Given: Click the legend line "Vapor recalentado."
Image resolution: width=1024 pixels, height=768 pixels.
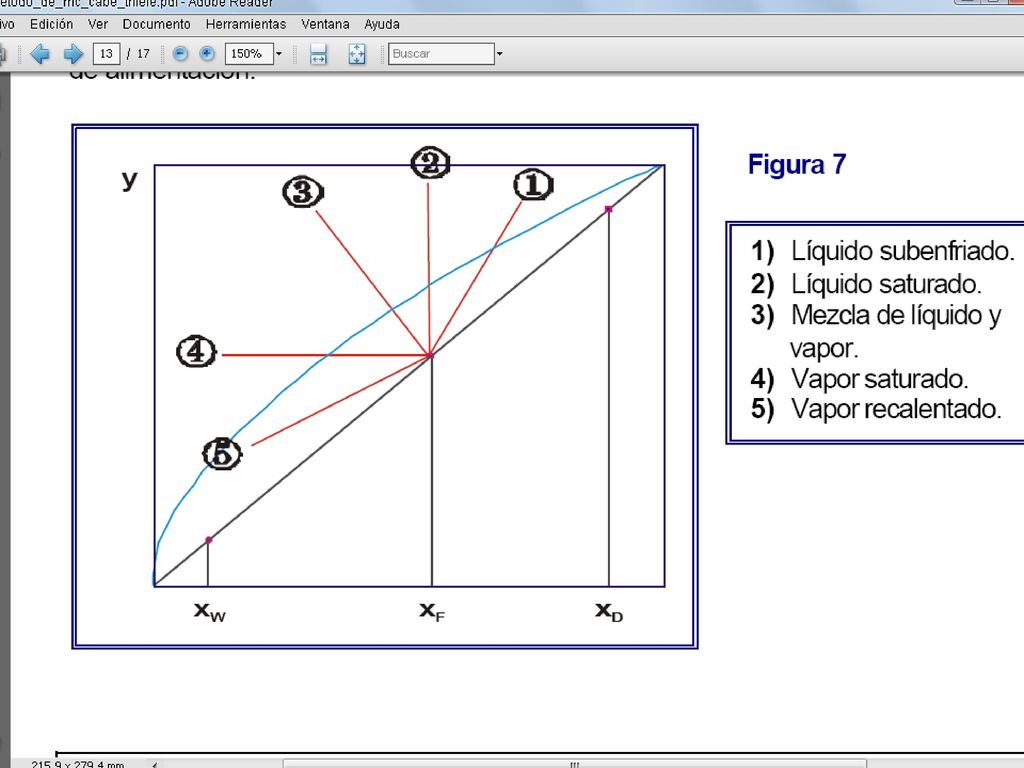Looking at the screenshot, I should [896, 409].
